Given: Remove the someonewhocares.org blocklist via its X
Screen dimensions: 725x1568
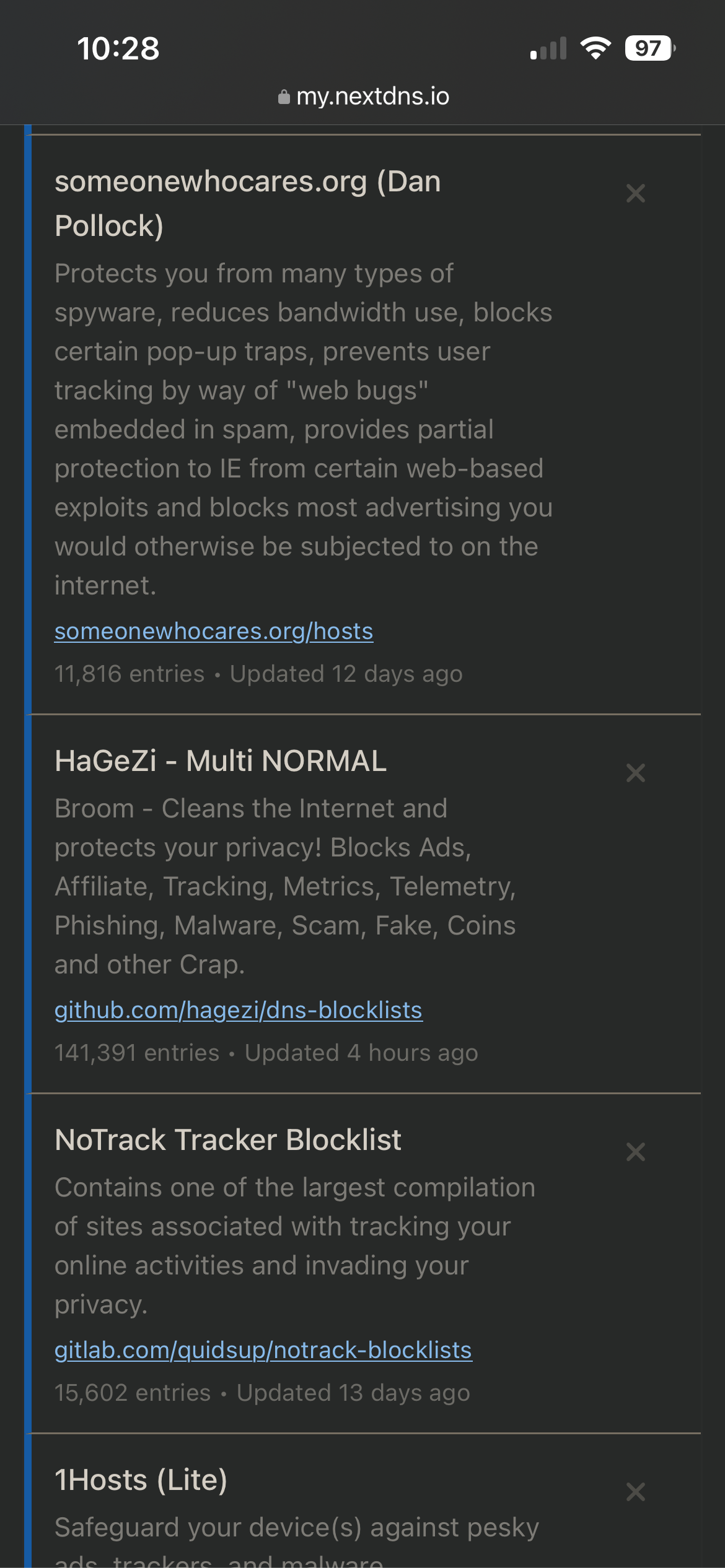Looking at the screenshot, I should click(x=636, y=194).
